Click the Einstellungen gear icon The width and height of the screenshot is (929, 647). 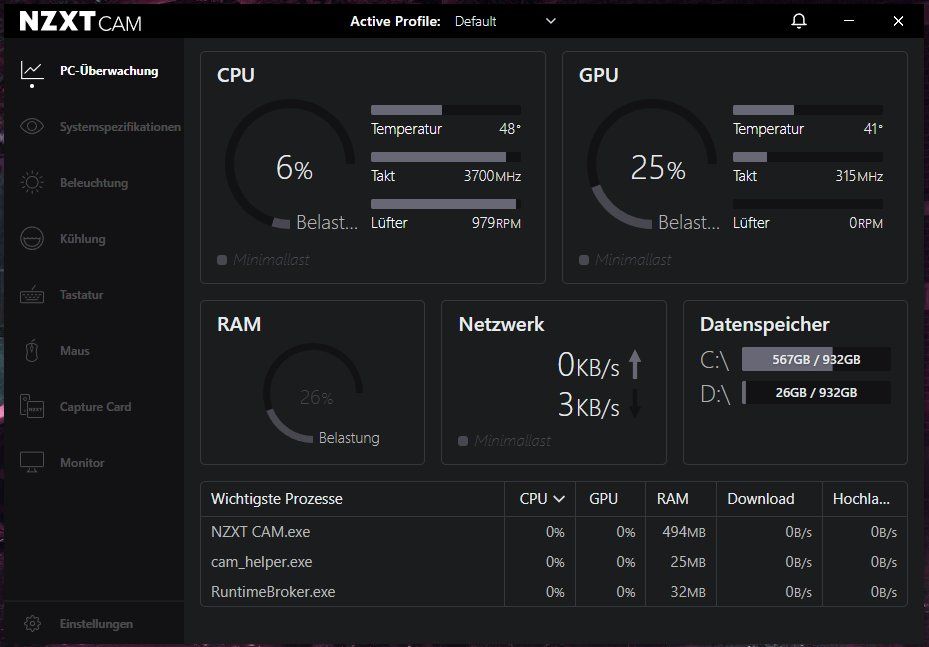(33, 623)
